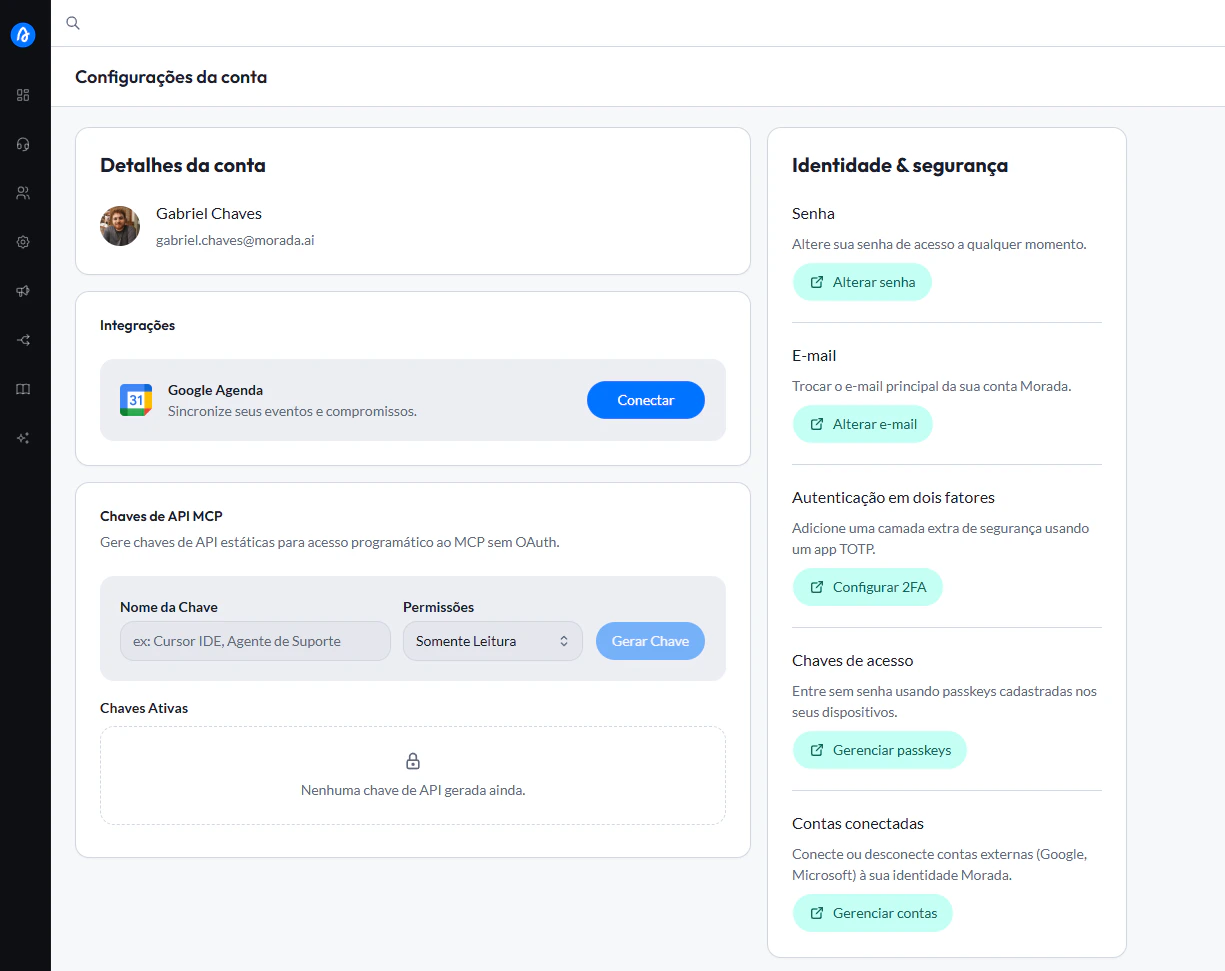Open the users icon in sidebar
Screen dimensions: 1225x971
click(x=23, y=193)
